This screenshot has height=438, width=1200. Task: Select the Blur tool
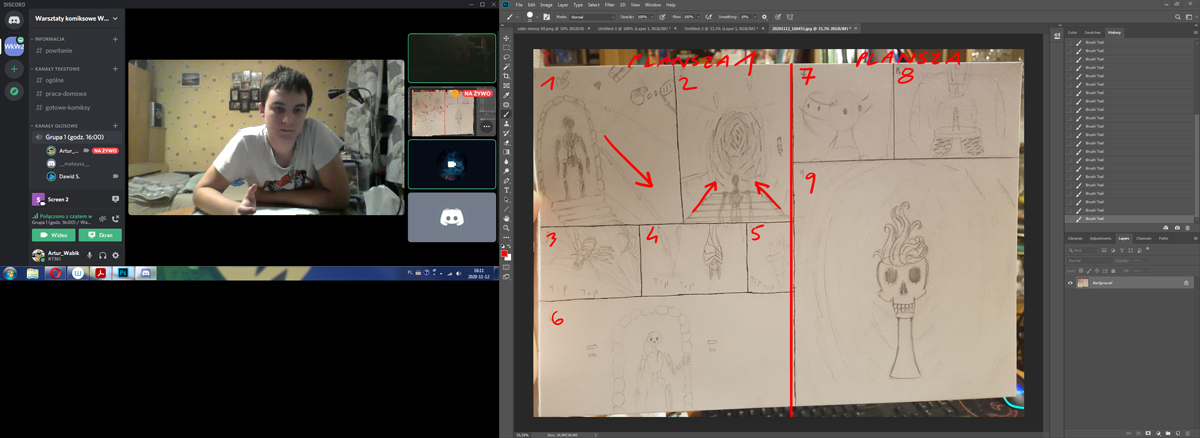click(x=508, y=161)
